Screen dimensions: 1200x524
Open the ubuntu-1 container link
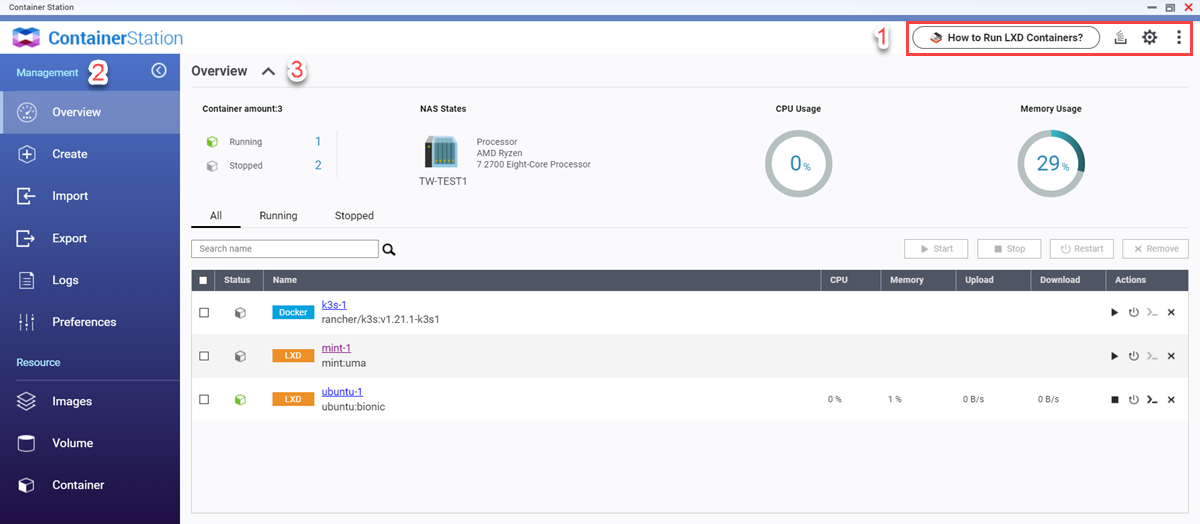342,391
